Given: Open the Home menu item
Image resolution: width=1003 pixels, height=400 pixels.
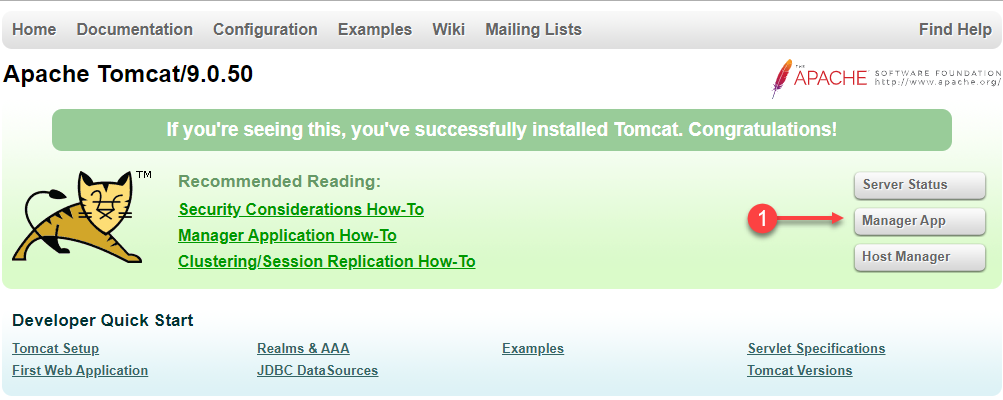Looking at the screenshot, I should [x=34, y=29].
